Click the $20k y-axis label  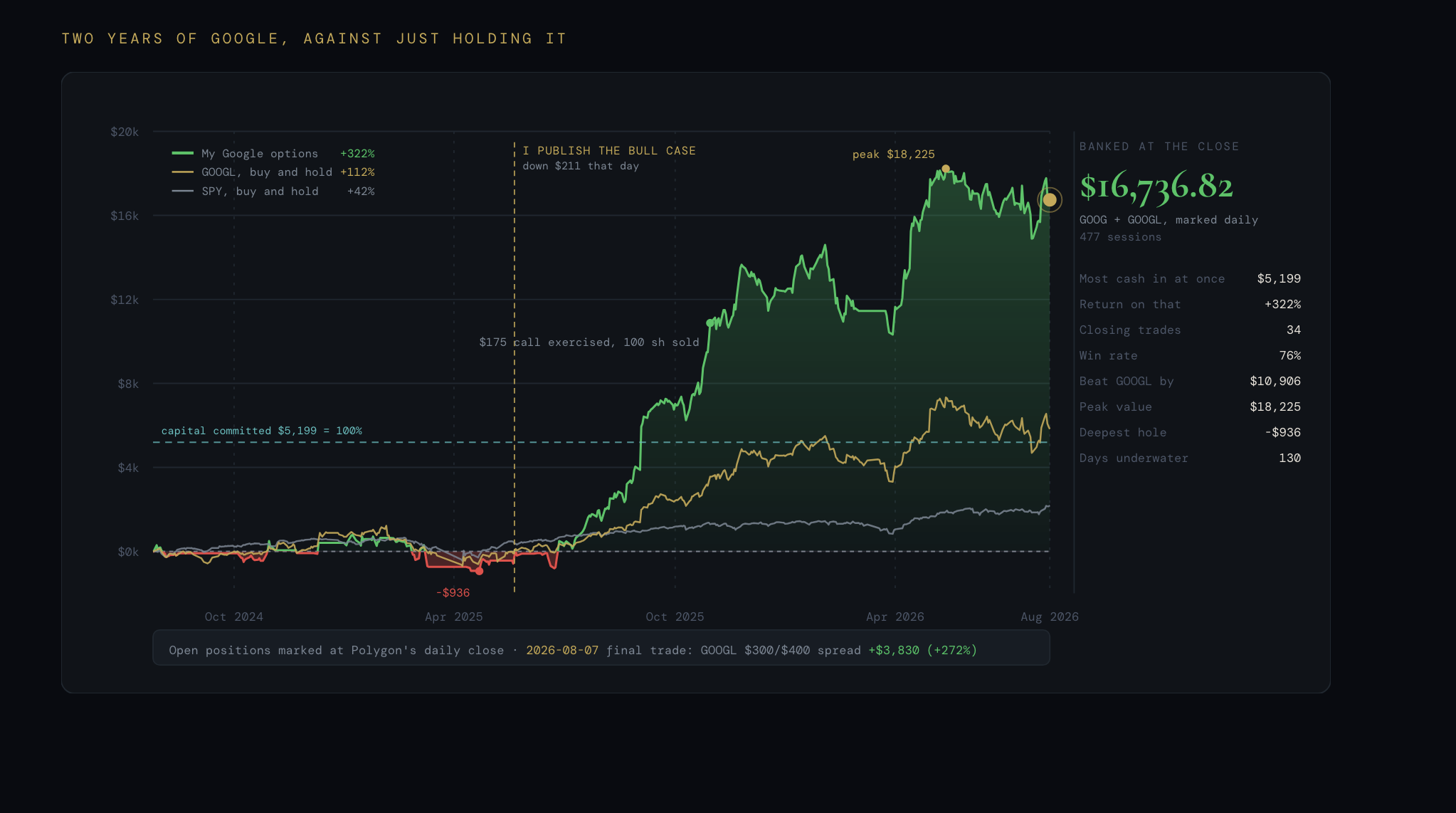[125, 132]
